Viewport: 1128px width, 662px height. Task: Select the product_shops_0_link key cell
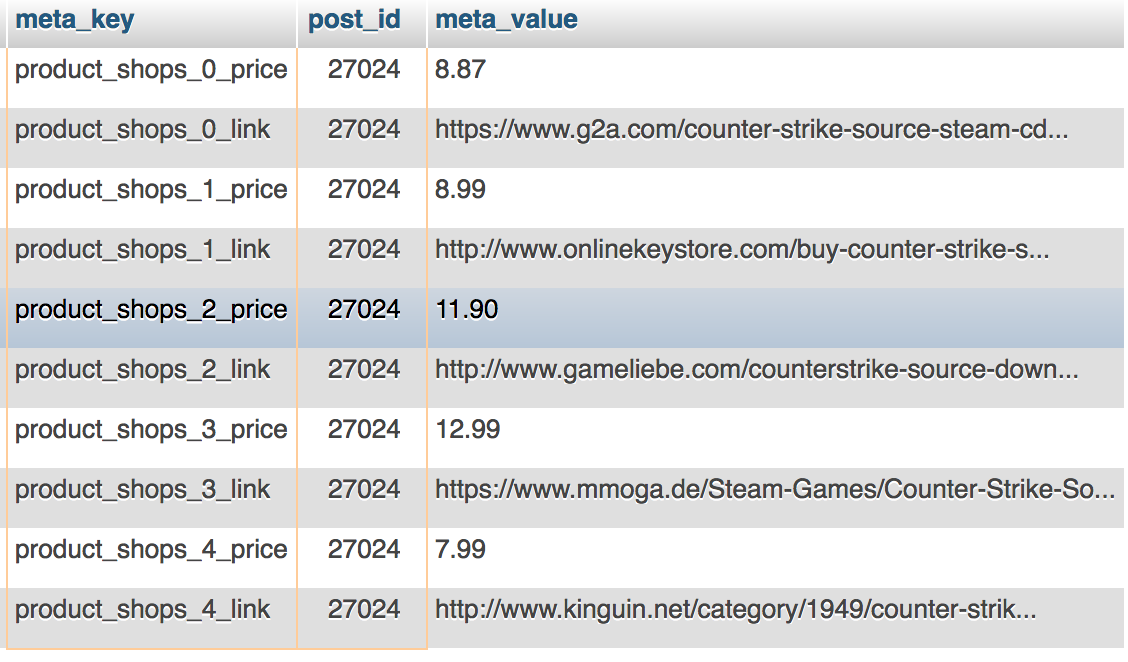point(152,137)
